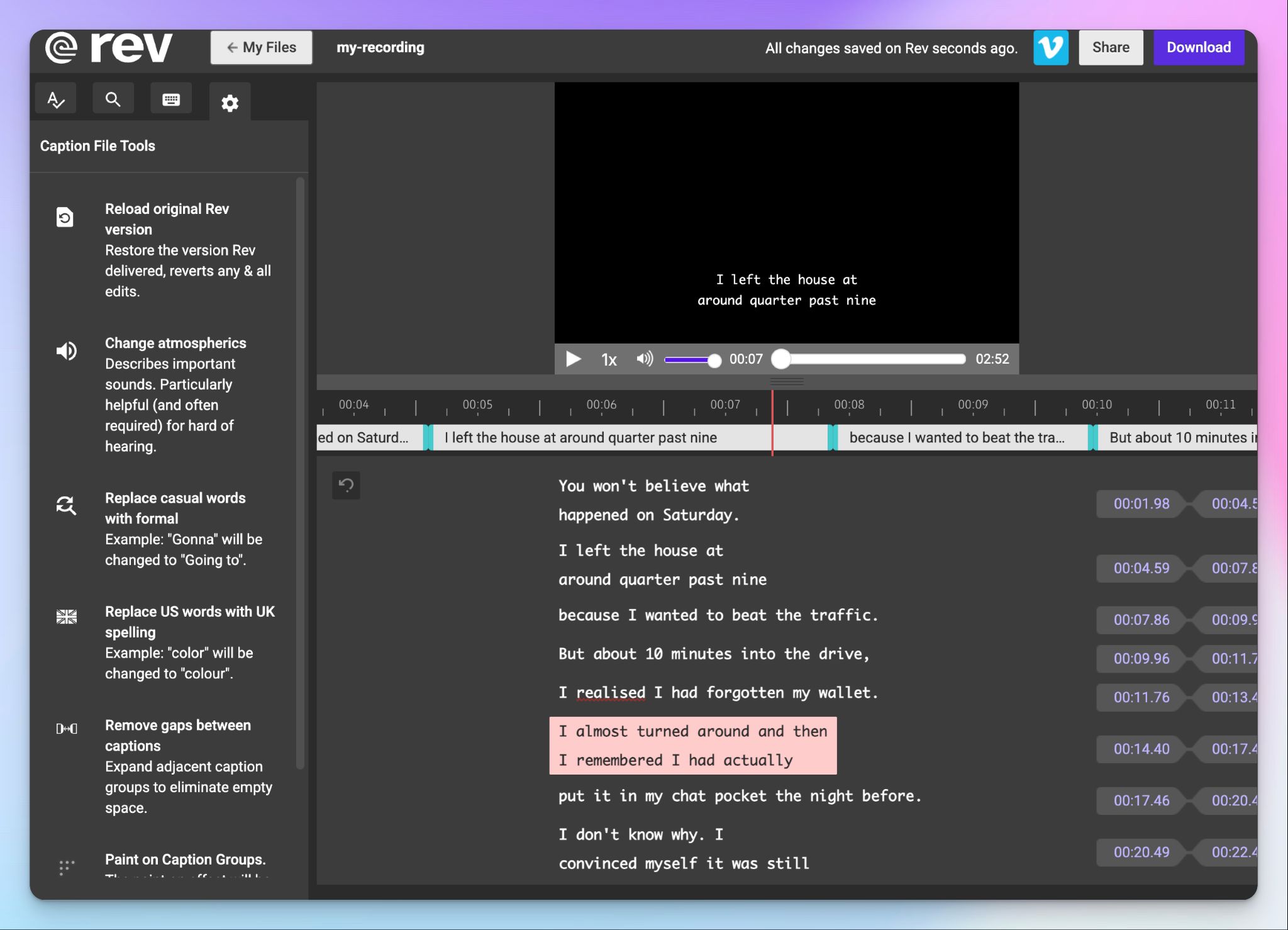Open the search and replace tab

pos(113,99)
